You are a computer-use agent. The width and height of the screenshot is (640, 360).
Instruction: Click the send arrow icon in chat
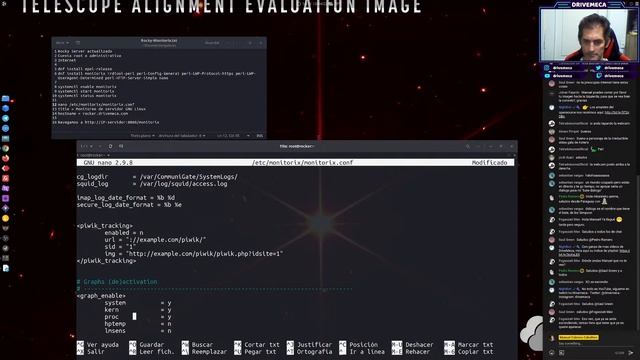(631, 353)
